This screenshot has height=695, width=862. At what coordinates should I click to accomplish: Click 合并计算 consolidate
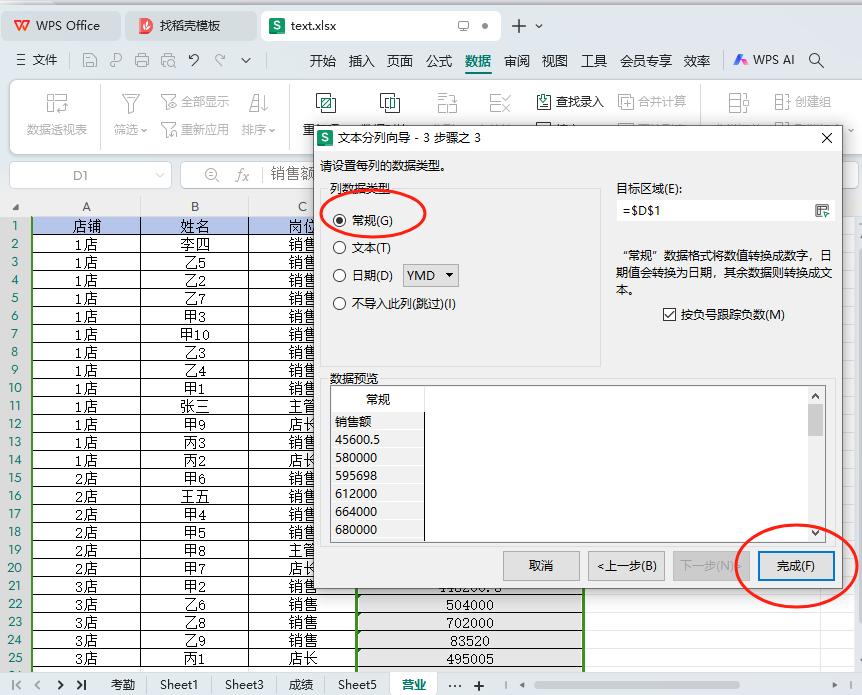pos(652,102)
